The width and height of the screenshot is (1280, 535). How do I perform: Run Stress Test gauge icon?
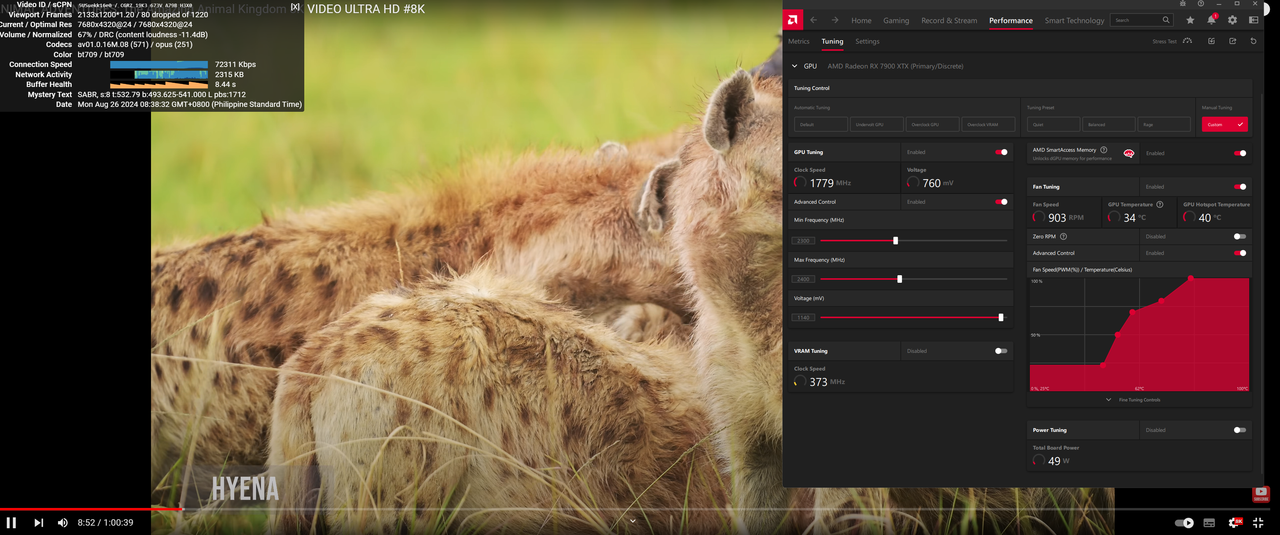(1187, 41)
